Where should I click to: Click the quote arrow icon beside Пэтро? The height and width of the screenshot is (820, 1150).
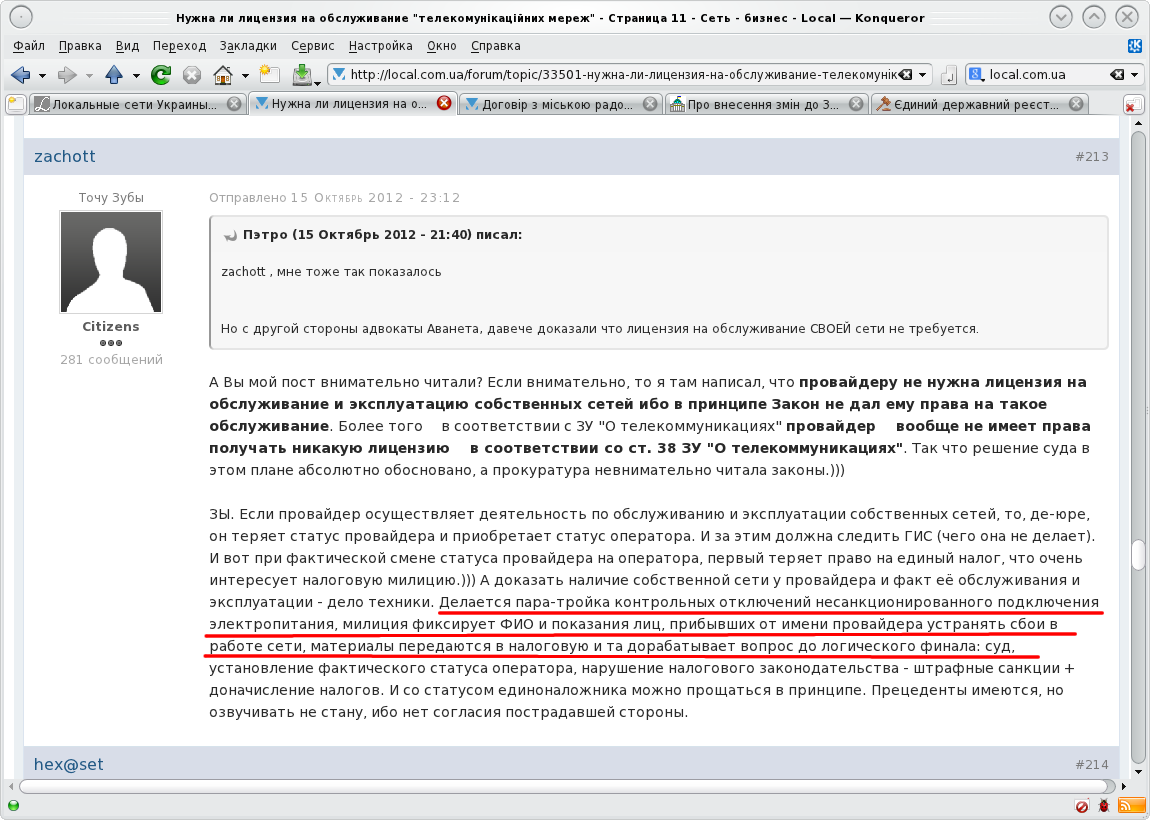coord(230,235)
